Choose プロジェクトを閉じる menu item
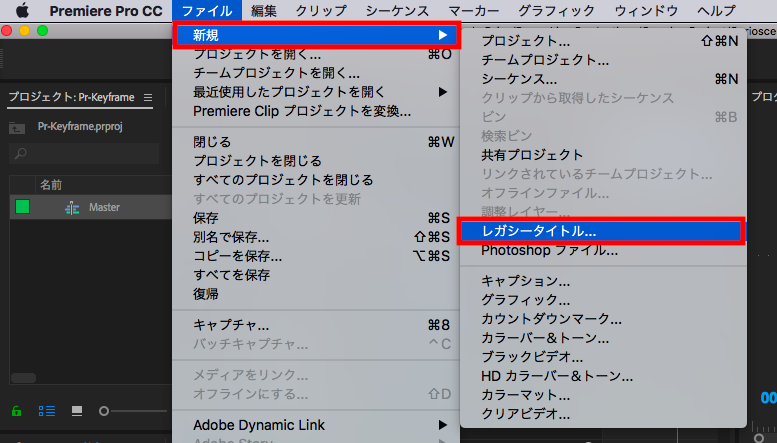The width and height of the screenshot is (777, 443). tap(316, 161)
